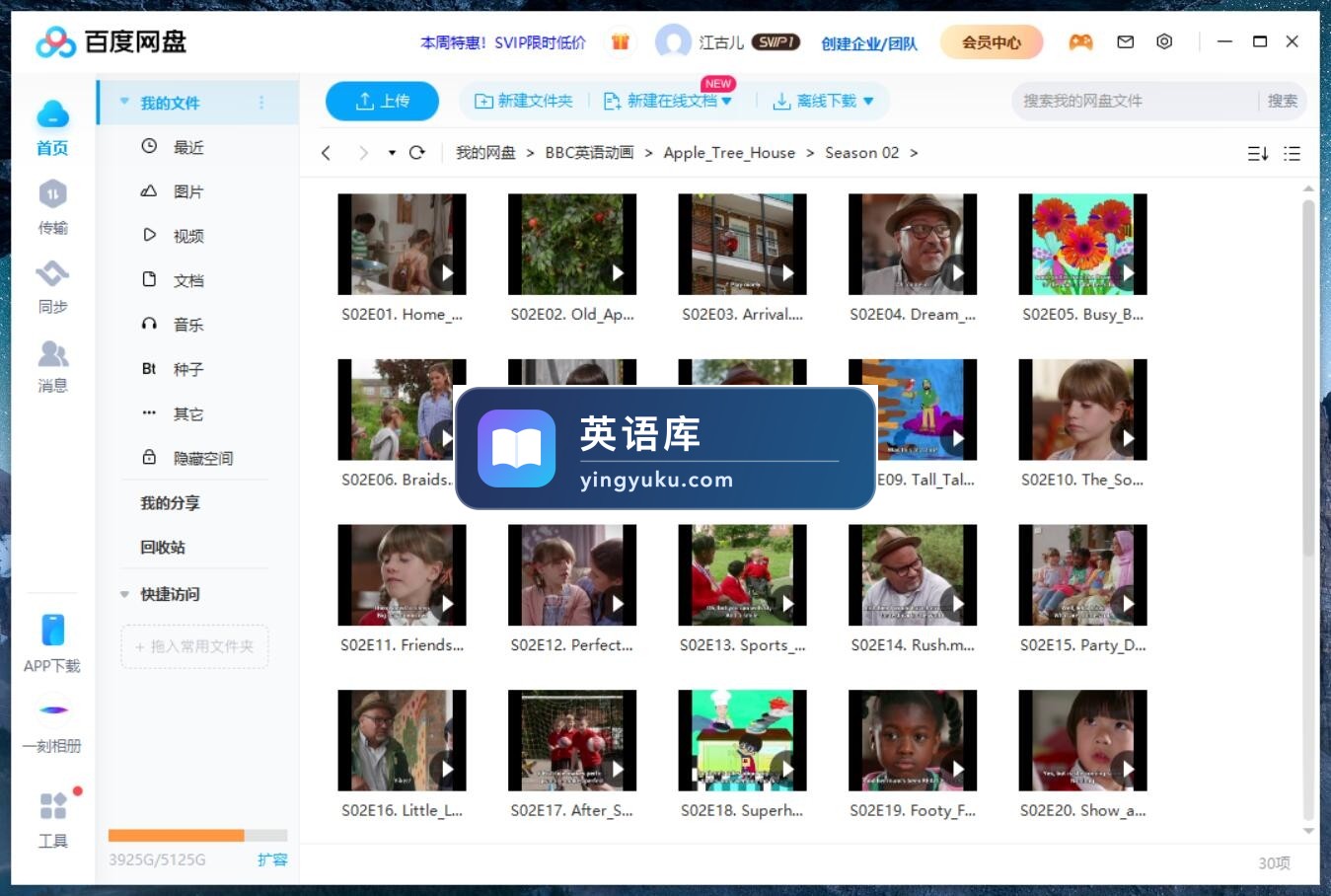This screenshot has height=896, width=1331.
Task: Open more options dots beside 我的文件
Action: point(261,103)
